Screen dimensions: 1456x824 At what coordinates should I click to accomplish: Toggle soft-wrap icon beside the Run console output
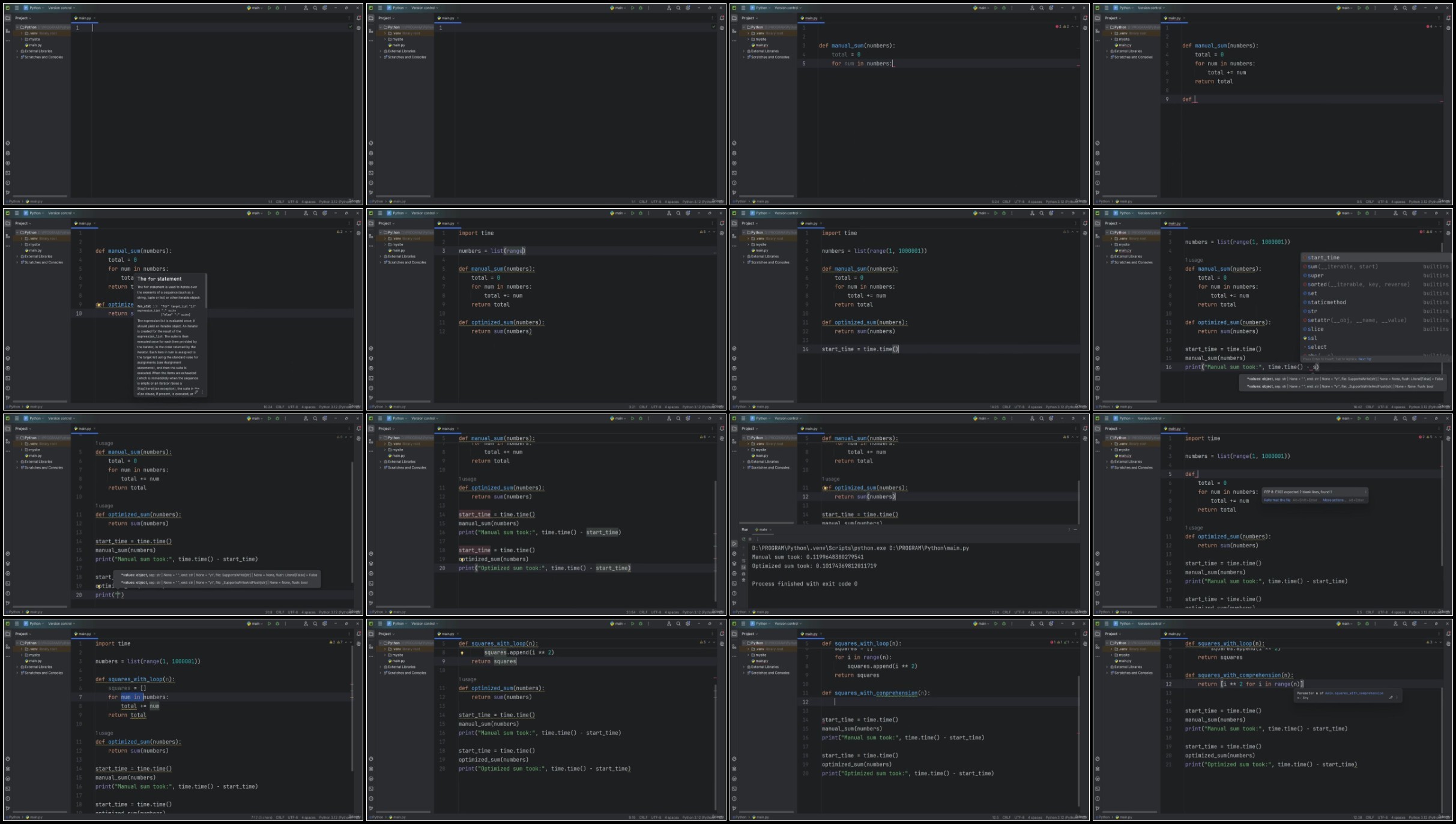point(743,561)
